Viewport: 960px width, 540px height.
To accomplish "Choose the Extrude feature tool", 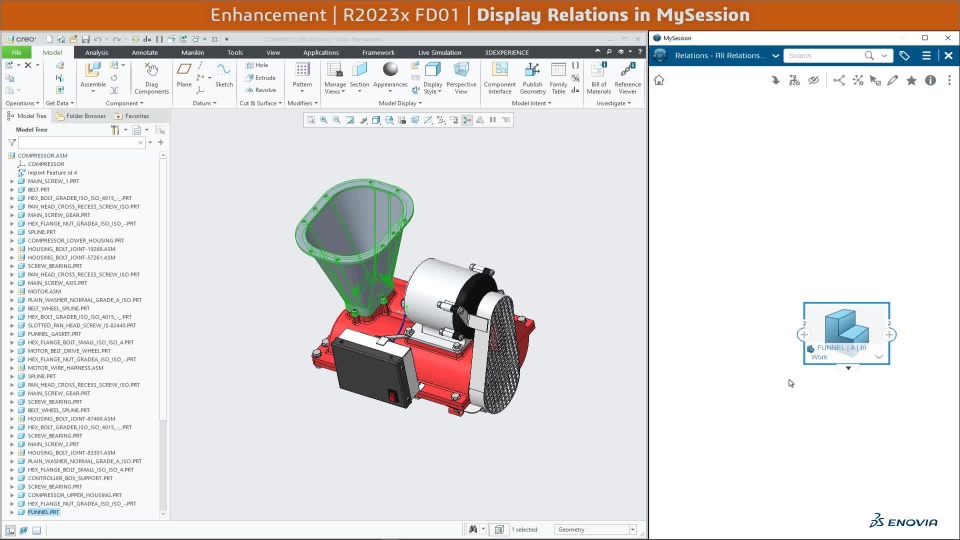I will [x=261, y=78].
